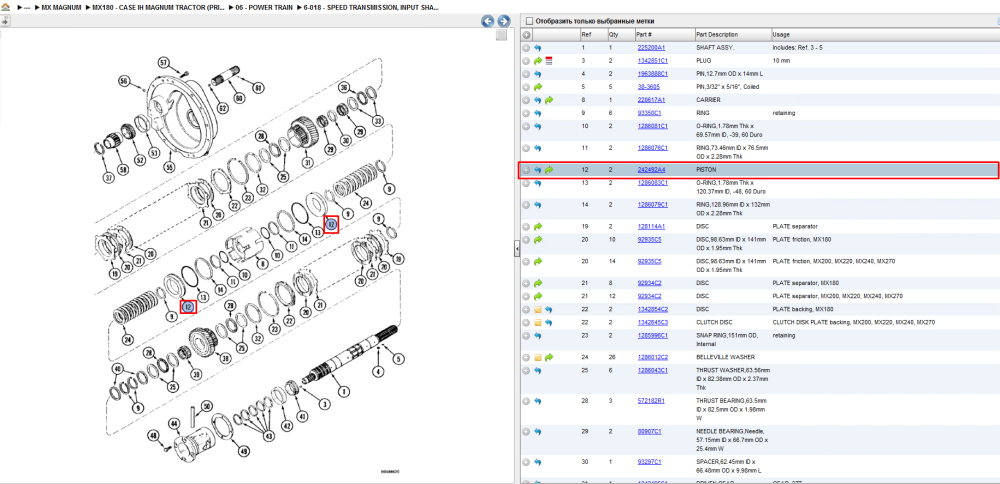Image resolution: width=1000 pixels, height=484 pixels.
Task: Click the blue arrow icon on the SNAP RING row
Action: (538, 335)
